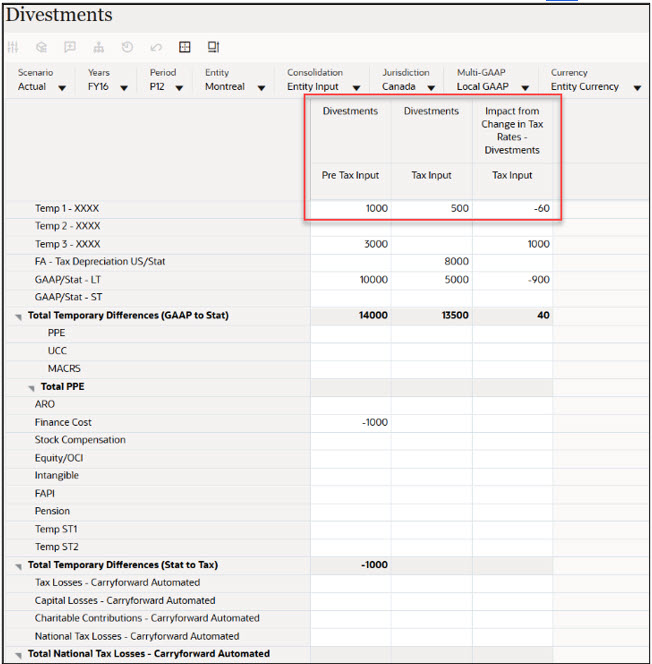Select the MACRS row label
This screenshot has width=652, height=664.
coord(64,368)
